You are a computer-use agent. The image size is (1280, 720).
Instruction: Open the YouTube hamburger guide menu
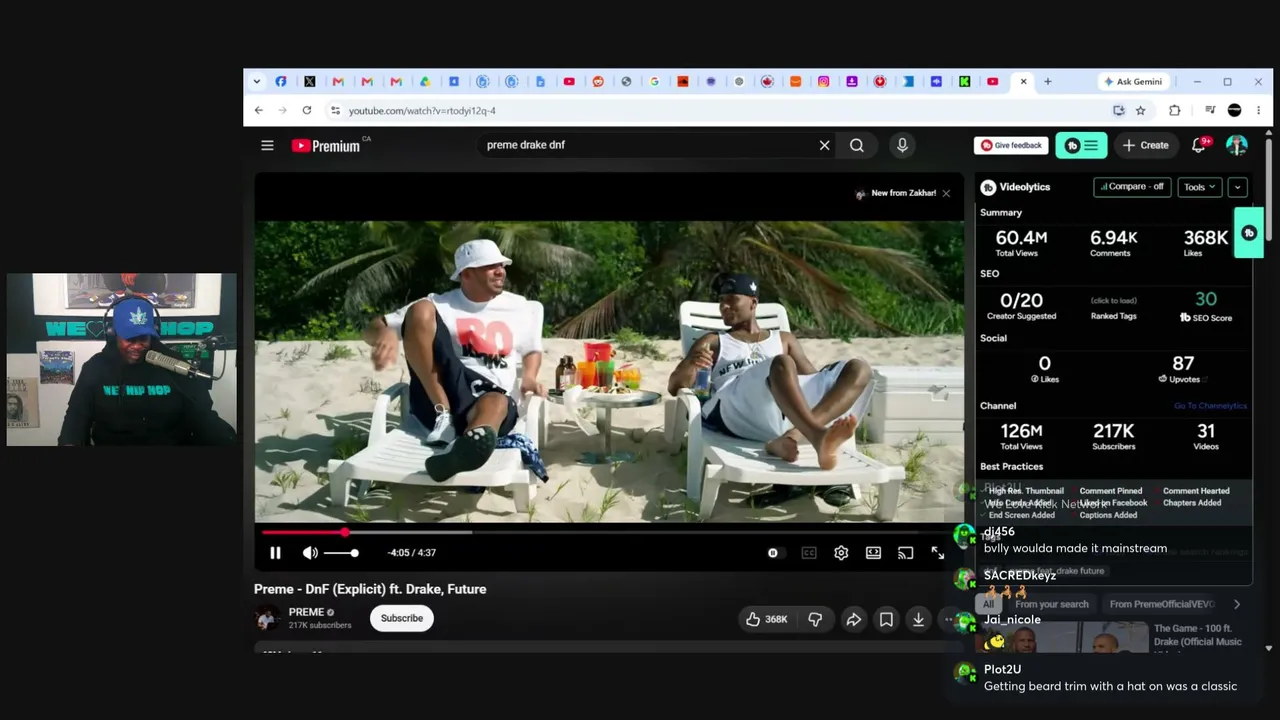pyautogui.click(x=267, y=145)
